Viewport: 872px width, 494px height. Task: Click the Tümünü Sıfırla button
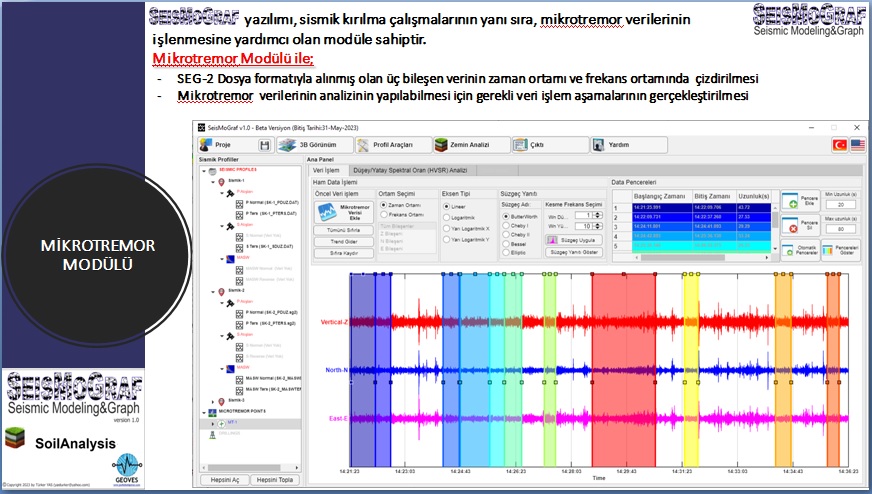coord(344,230)
